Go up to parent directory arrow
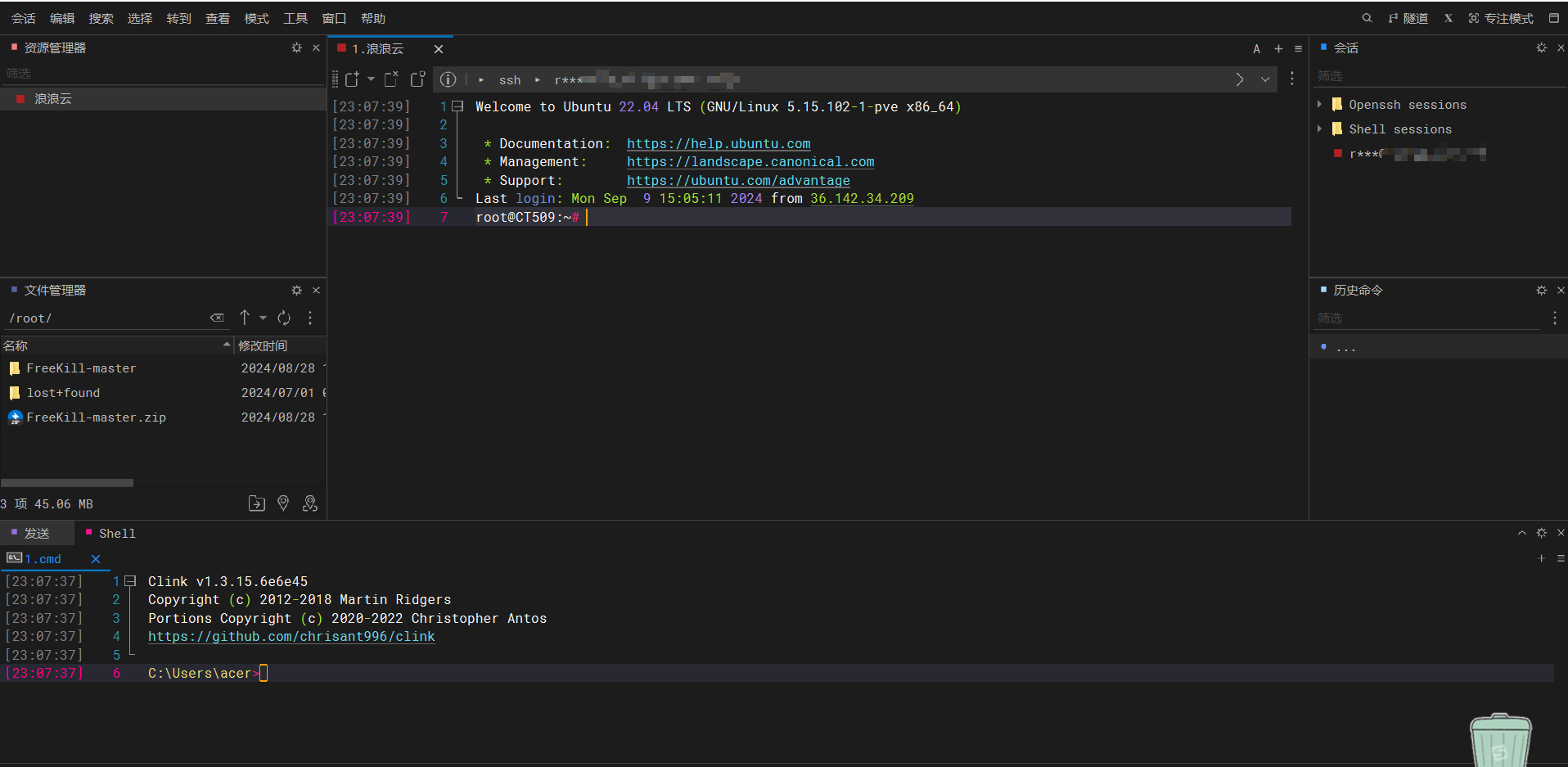Screen dimensions: 1568x767 pos(245,318)
